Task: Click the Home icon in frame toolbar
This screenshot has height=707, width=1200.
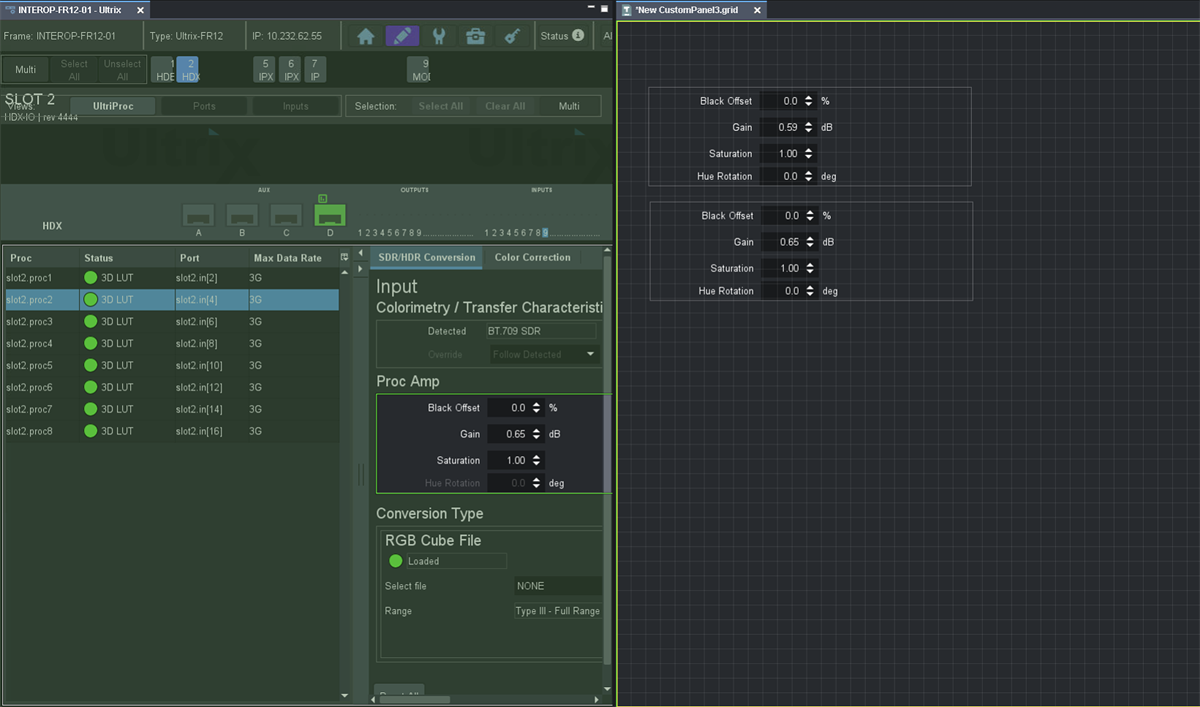Action: click(366, 36)
